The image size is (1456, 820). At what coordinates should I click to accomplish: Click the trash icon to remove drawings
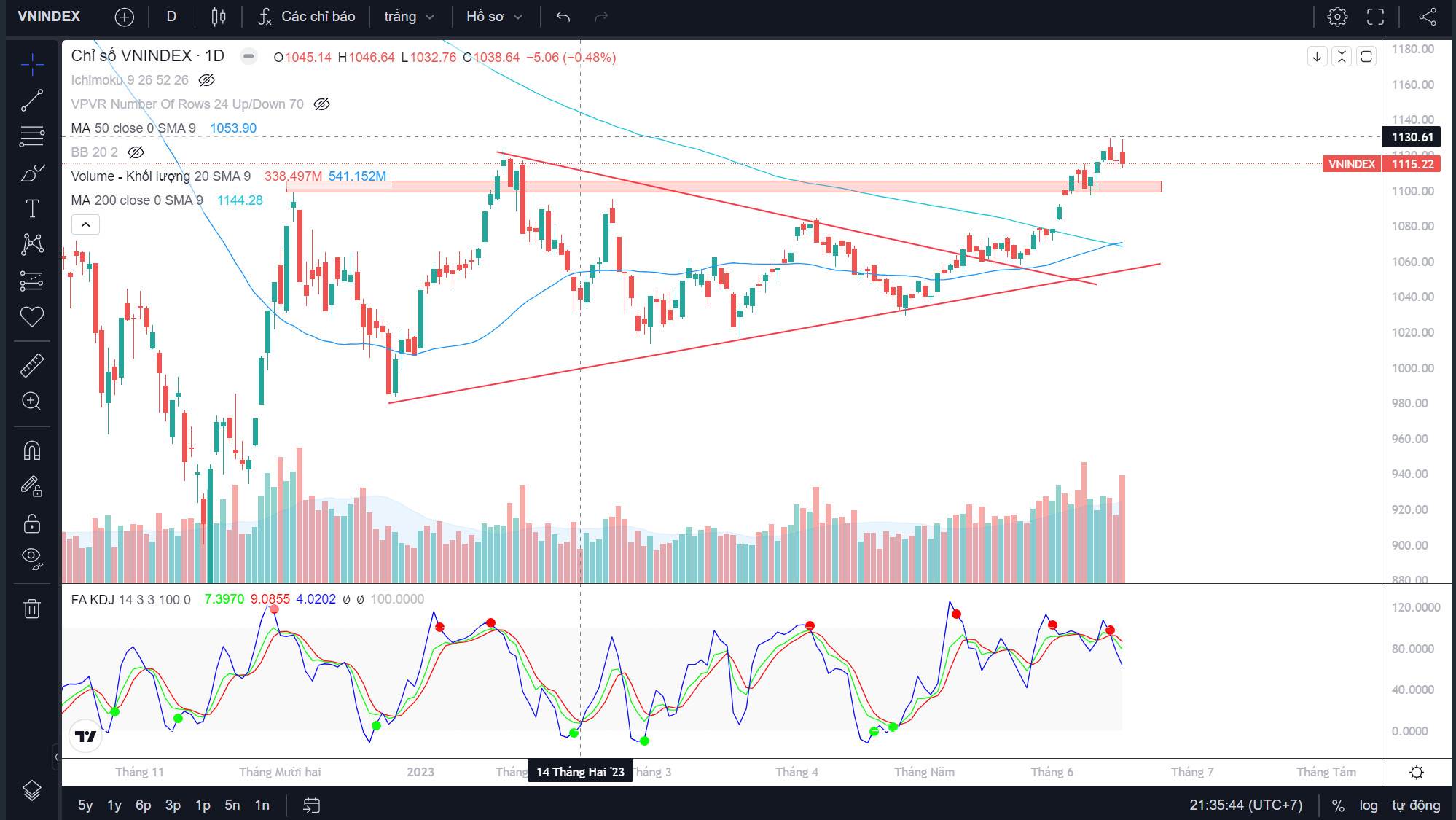(32, 609)
